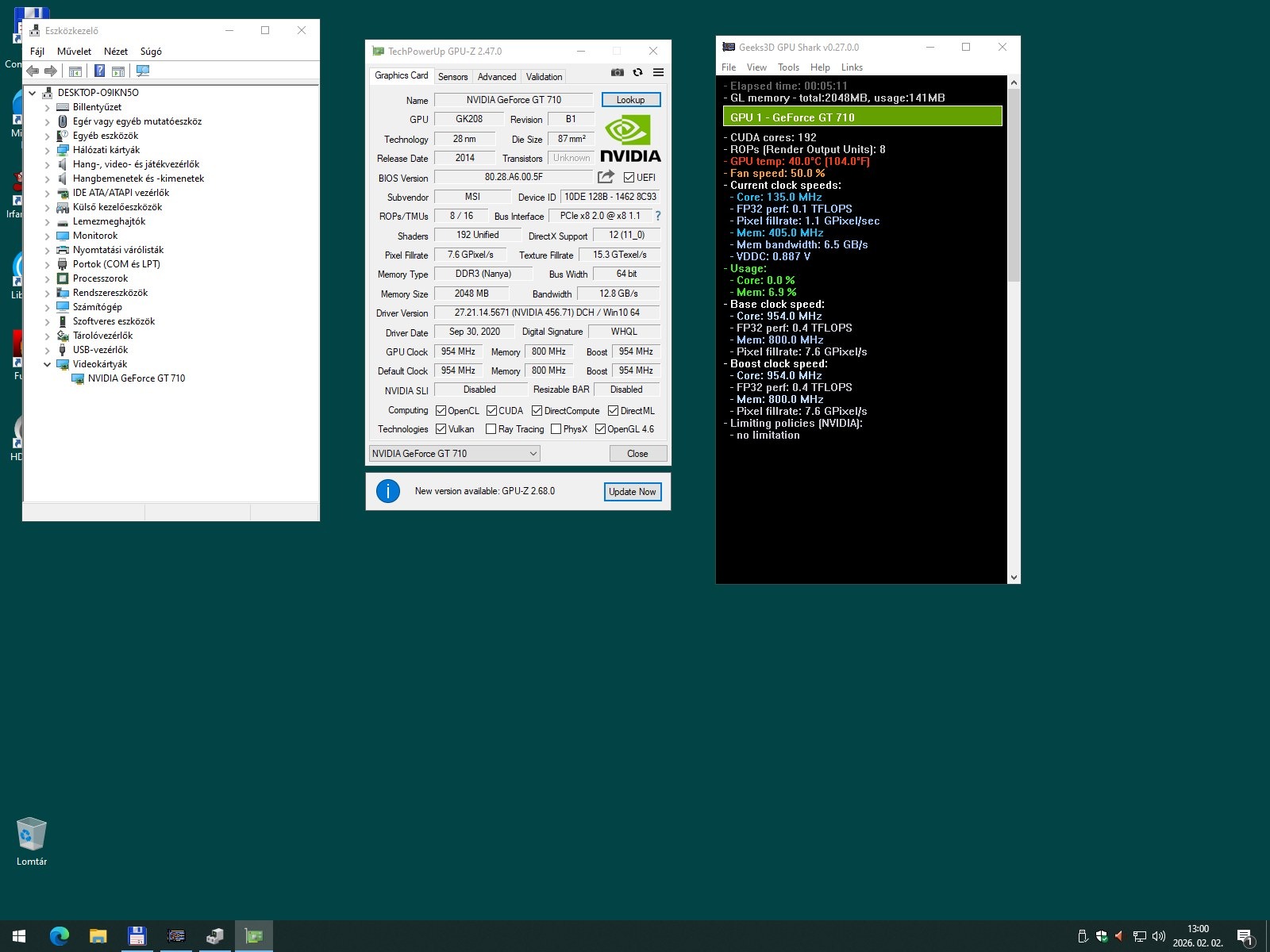The width and height of the screenshot is (1270, 952).
Task: Click the Close button in GPU-Z
Action: 637,454
